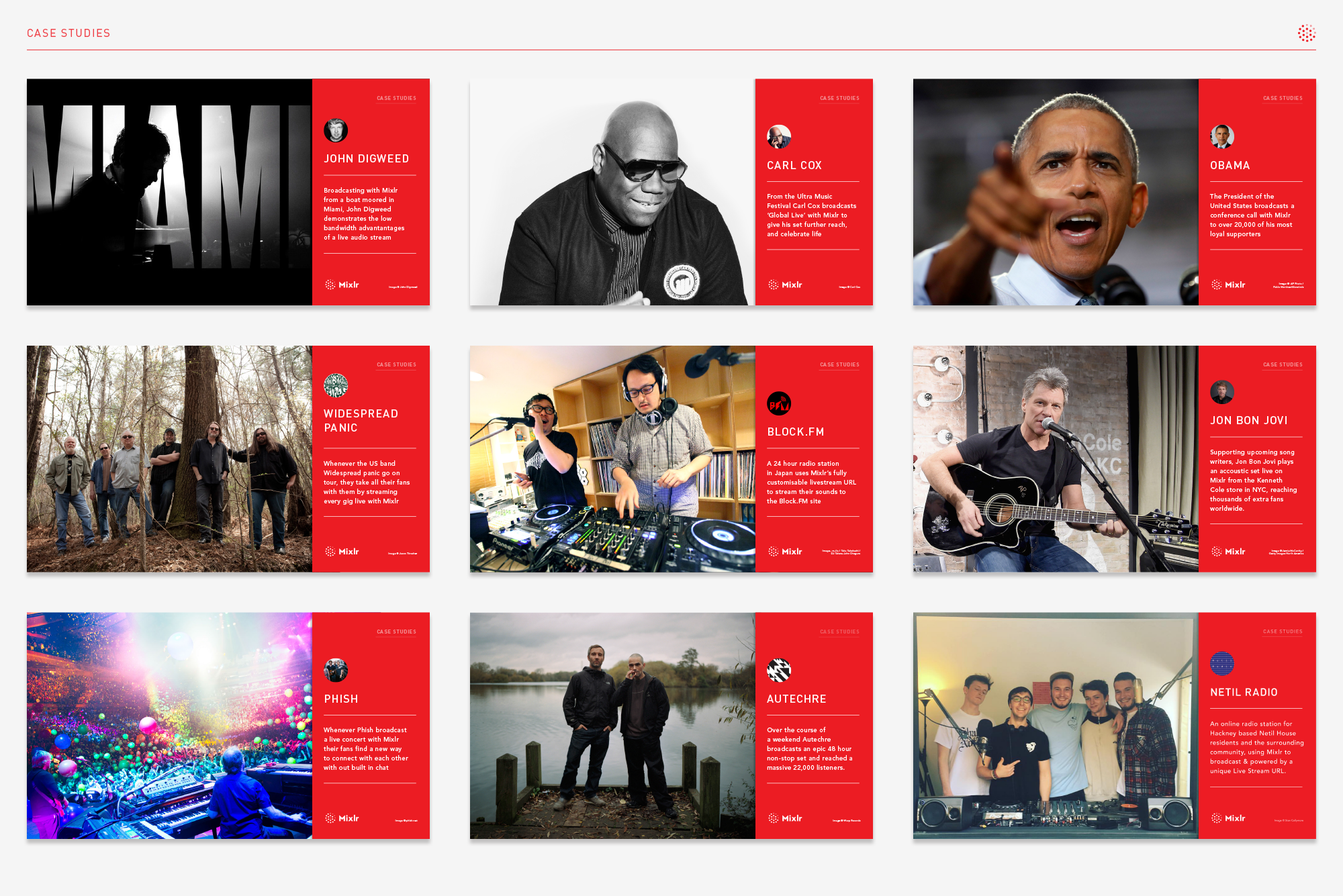Viewport: 1343px width, 896px height.
Task: Click the image credit on Obama card
Action: tap(1289, 285)
